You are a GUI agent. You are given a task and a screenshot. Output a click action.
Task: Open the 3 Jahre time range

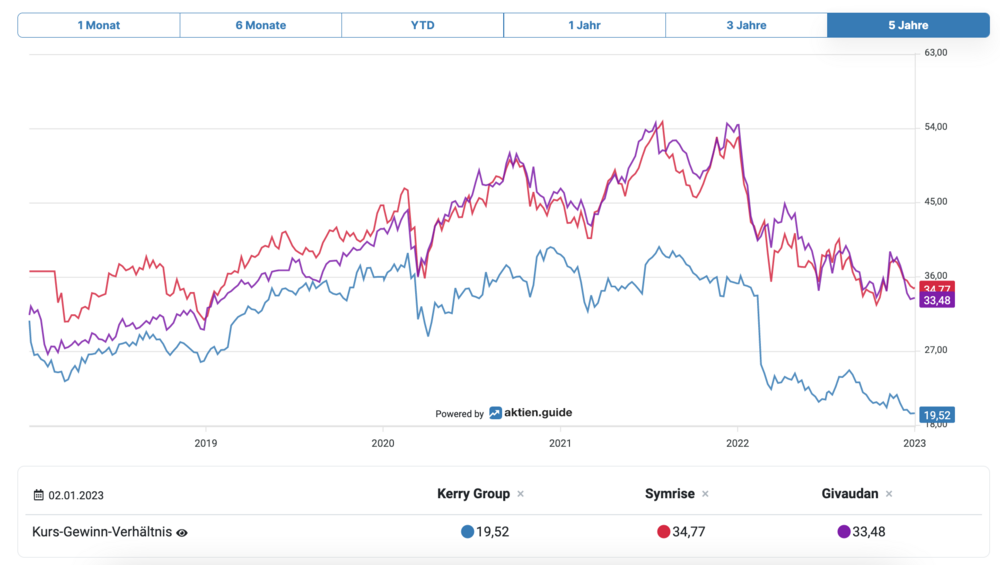746,25
